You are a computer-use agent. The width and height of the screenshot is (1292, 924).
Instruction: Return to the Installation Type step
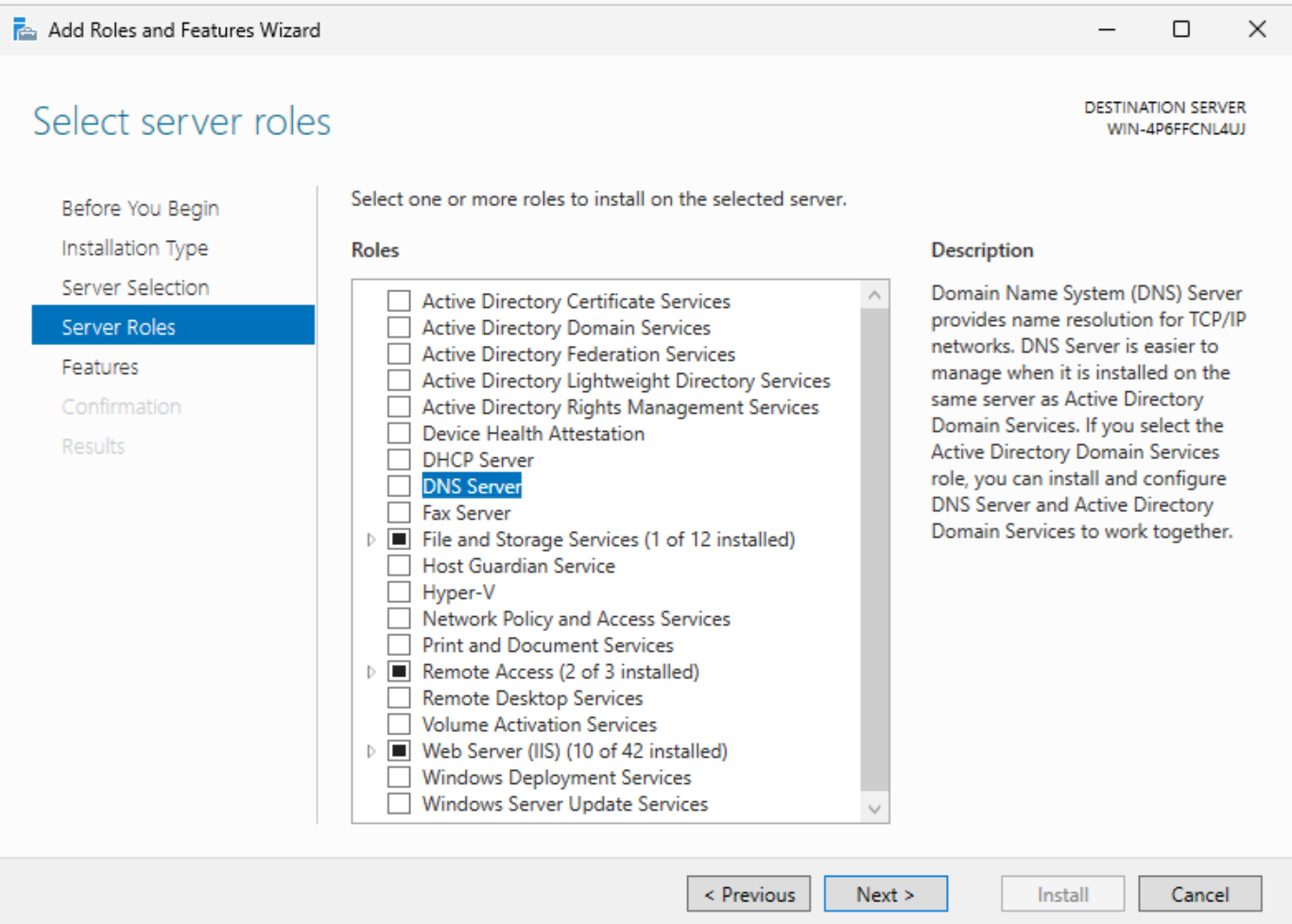[135, 248]
